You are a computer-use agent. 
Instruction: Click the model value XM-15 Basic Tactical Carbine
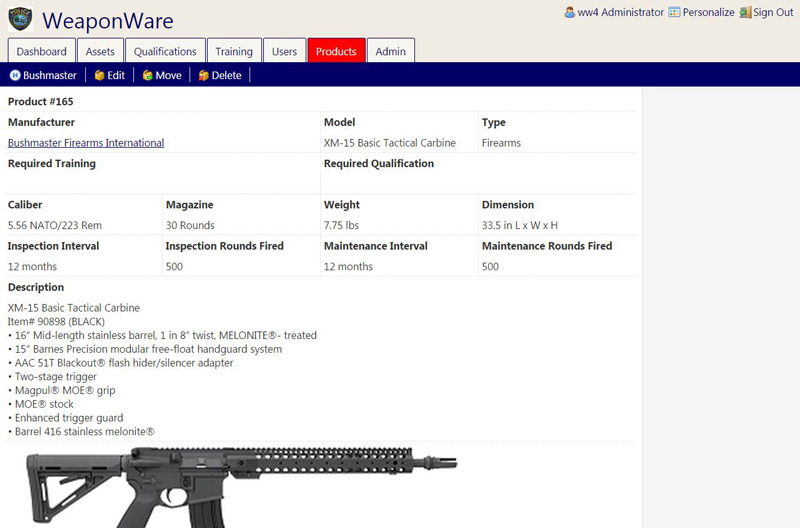389,143
